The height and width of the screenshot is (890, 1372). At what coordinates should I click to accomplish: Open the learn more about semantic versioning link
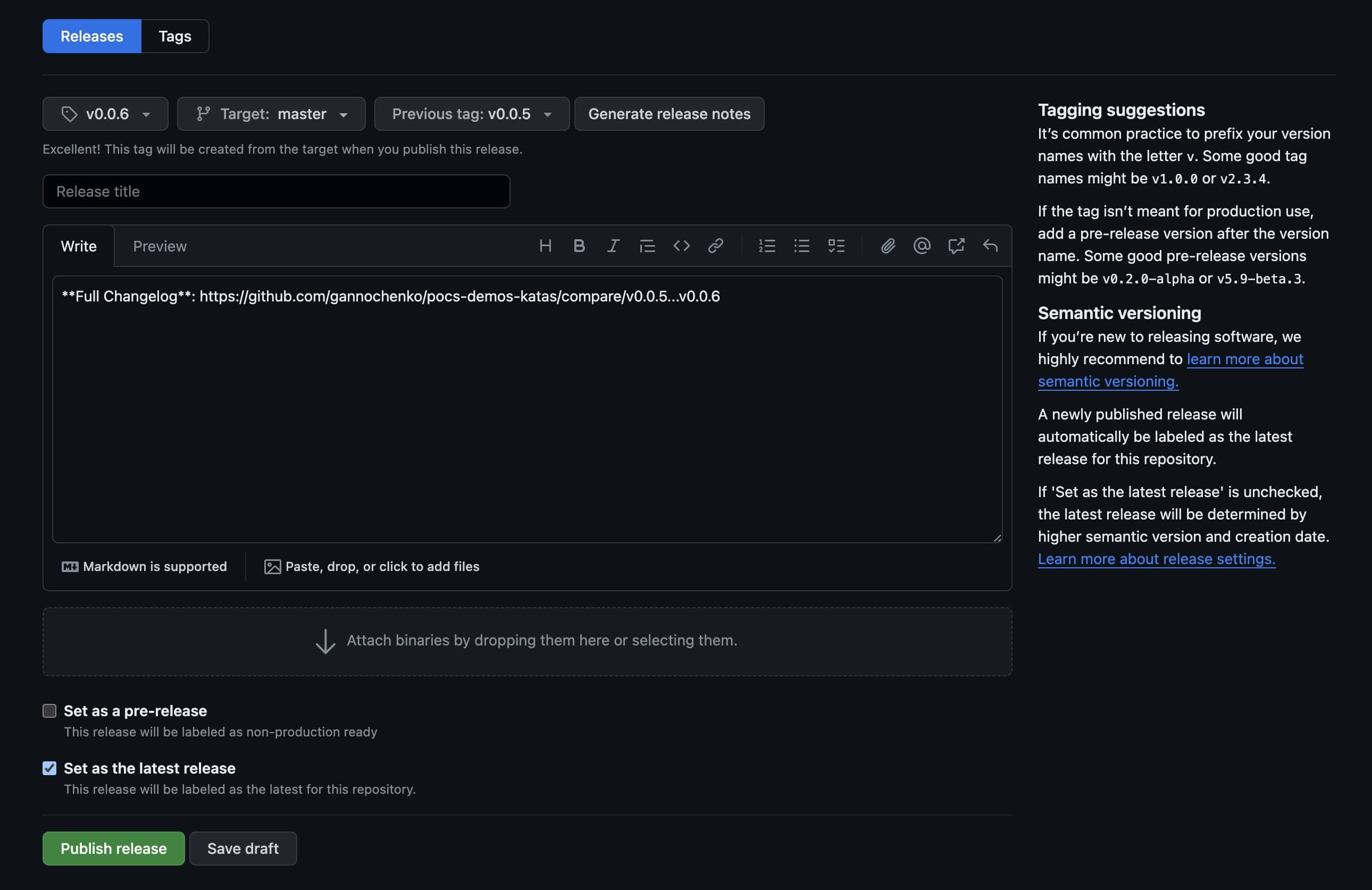tap(1170, 370)
